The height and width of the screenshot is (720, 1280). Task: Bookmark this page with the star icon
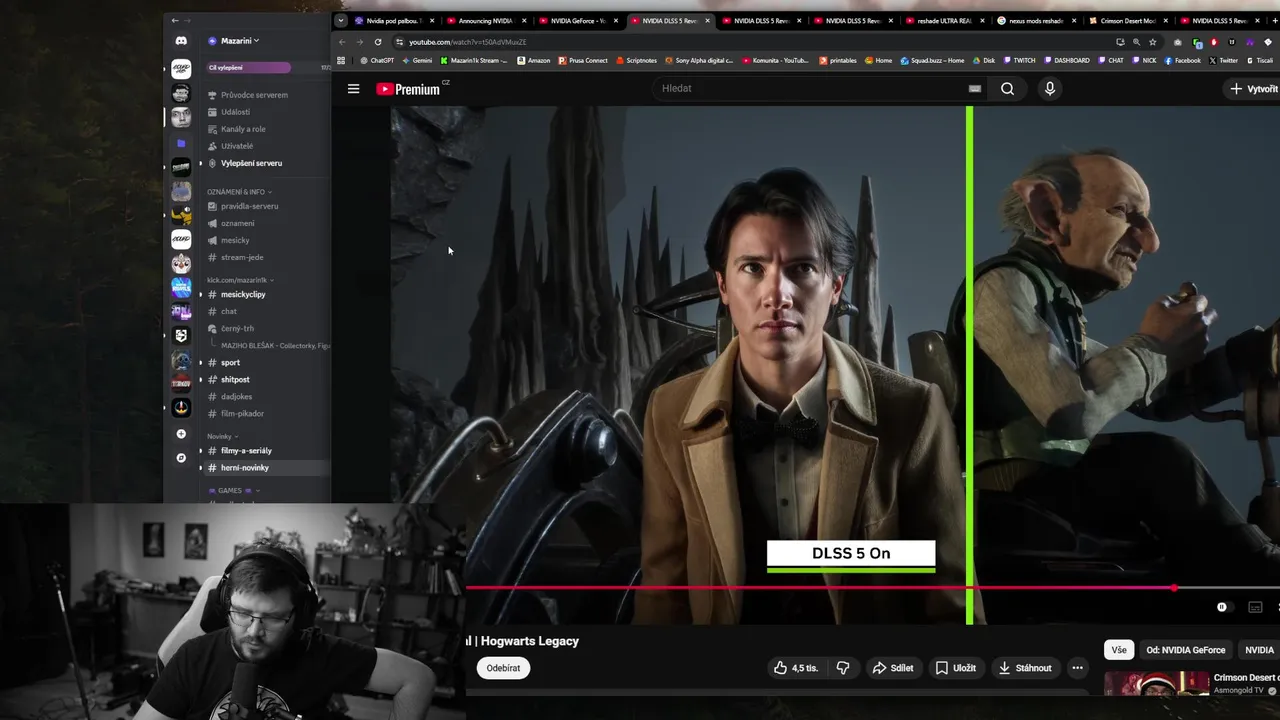(x=1153, y=42)
